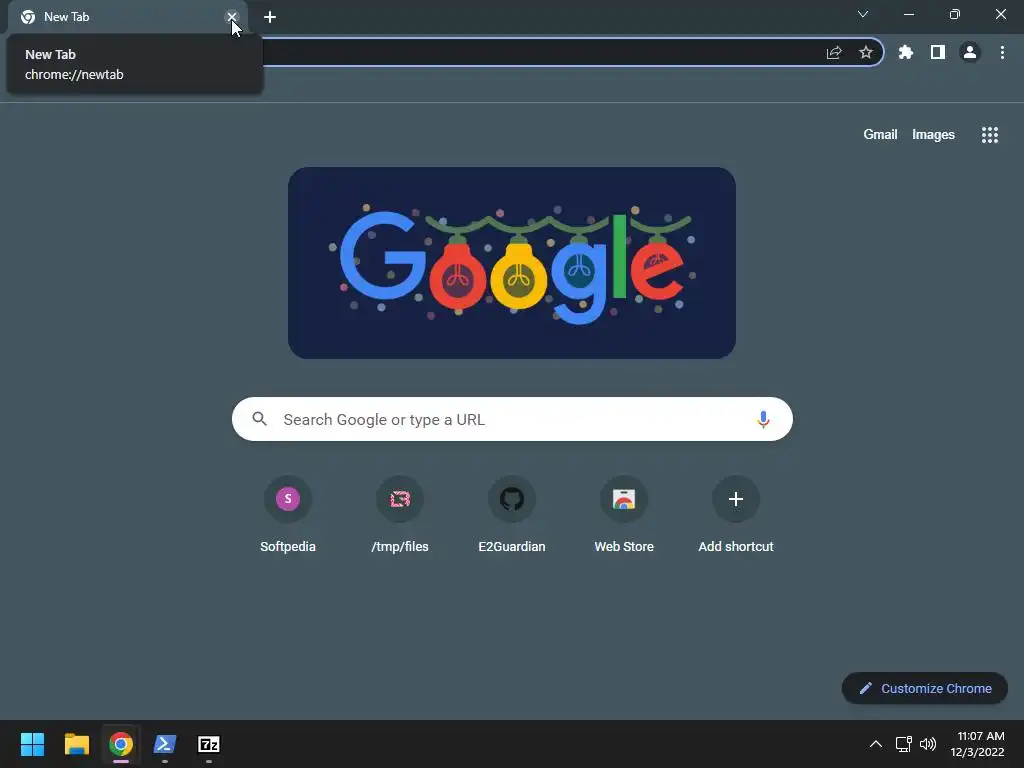Click the Chrome taskbar icon
The height and width of the screenshot is (768, 1024).
pyautogui.click(x=121, y=744)
